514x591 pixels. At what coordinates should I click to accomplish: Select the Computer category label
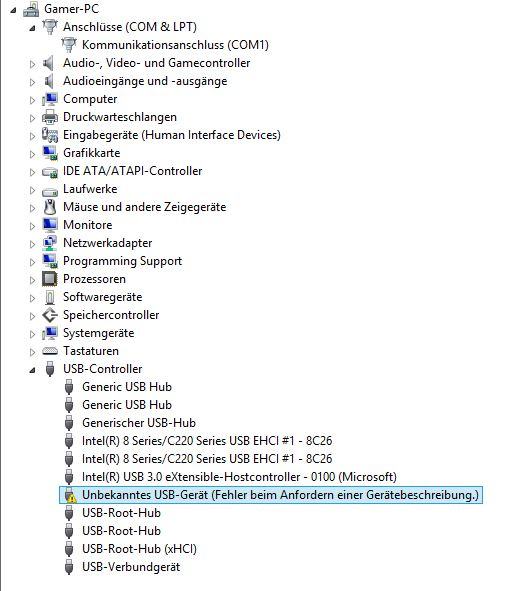coord(90,99)
